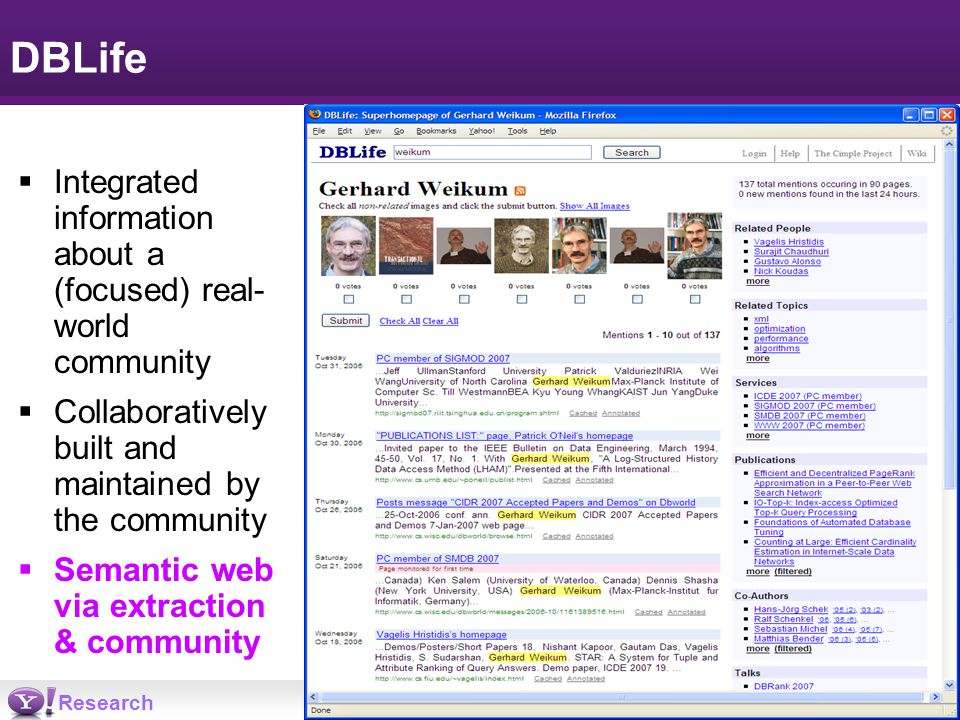Click the Search button

pos(631,152)
